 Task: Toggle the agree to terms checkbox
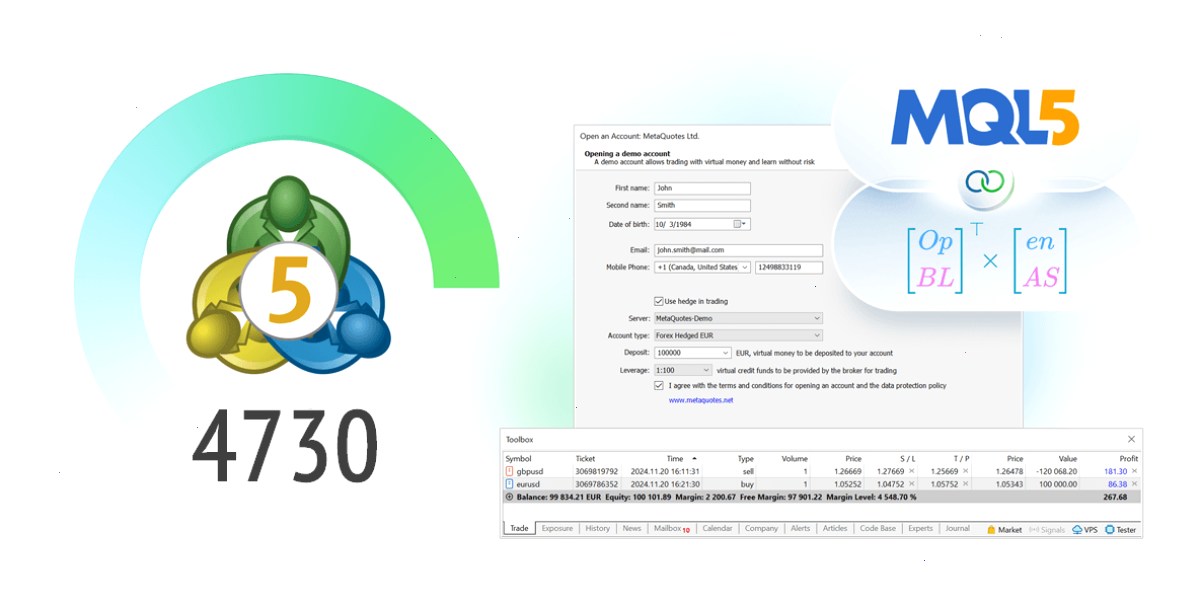point(658,385)
